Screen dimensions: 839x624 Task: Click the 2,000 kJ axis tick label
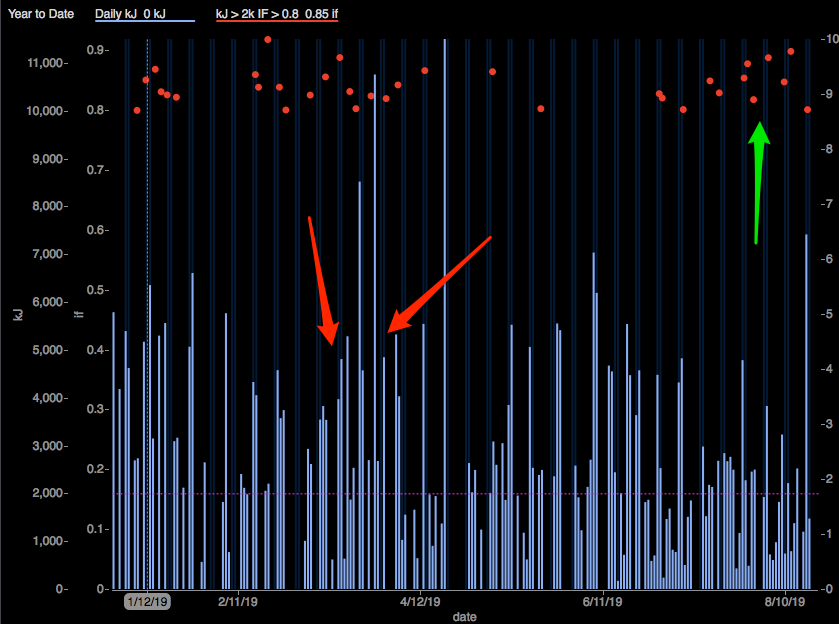click(48, 493)
